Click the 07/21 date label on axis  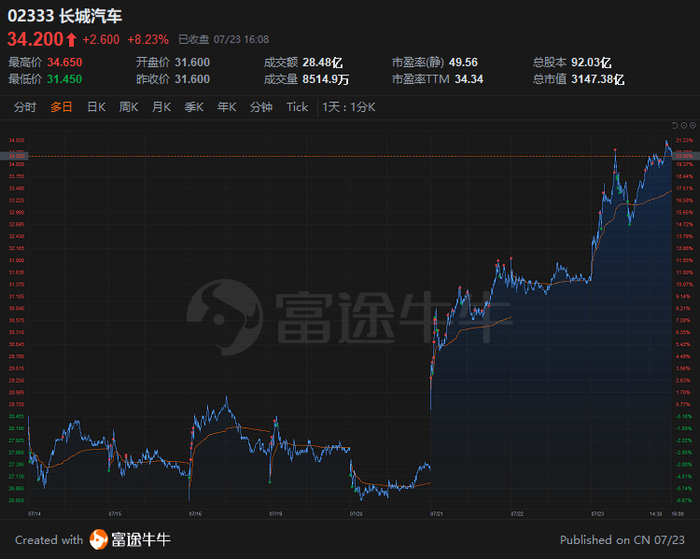click(x=436, y=514)
